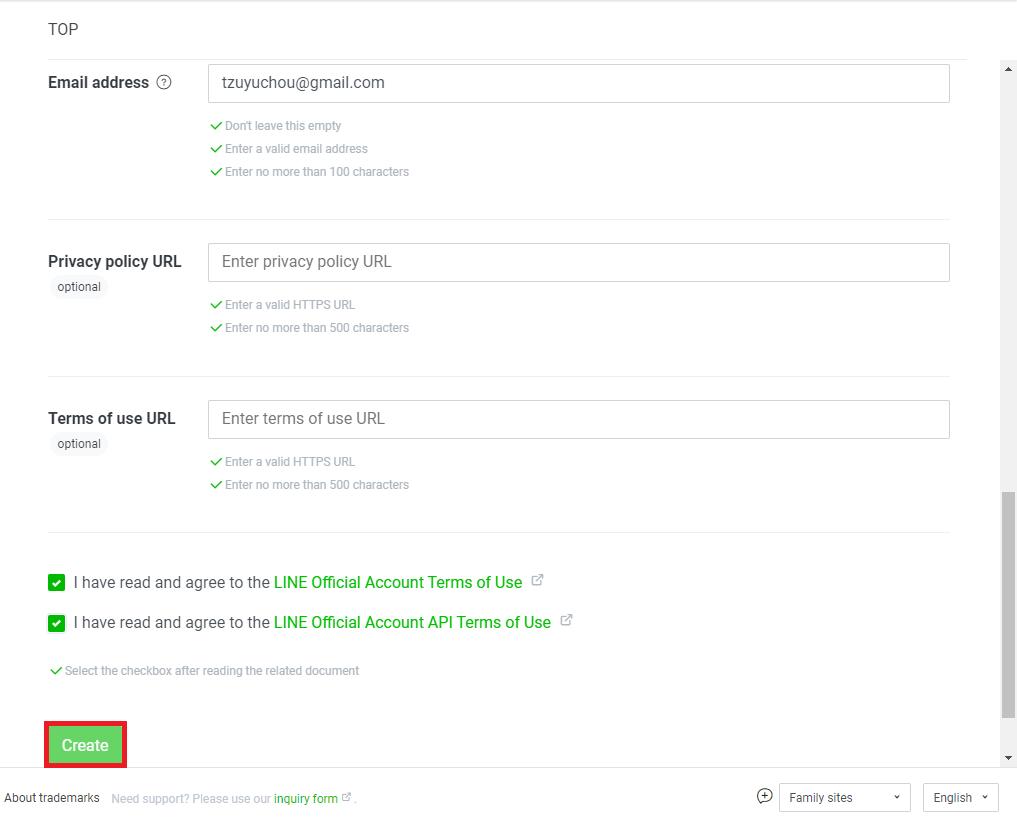
Task: Click the external link icon after inquiry form
Action: coord(346,797)
